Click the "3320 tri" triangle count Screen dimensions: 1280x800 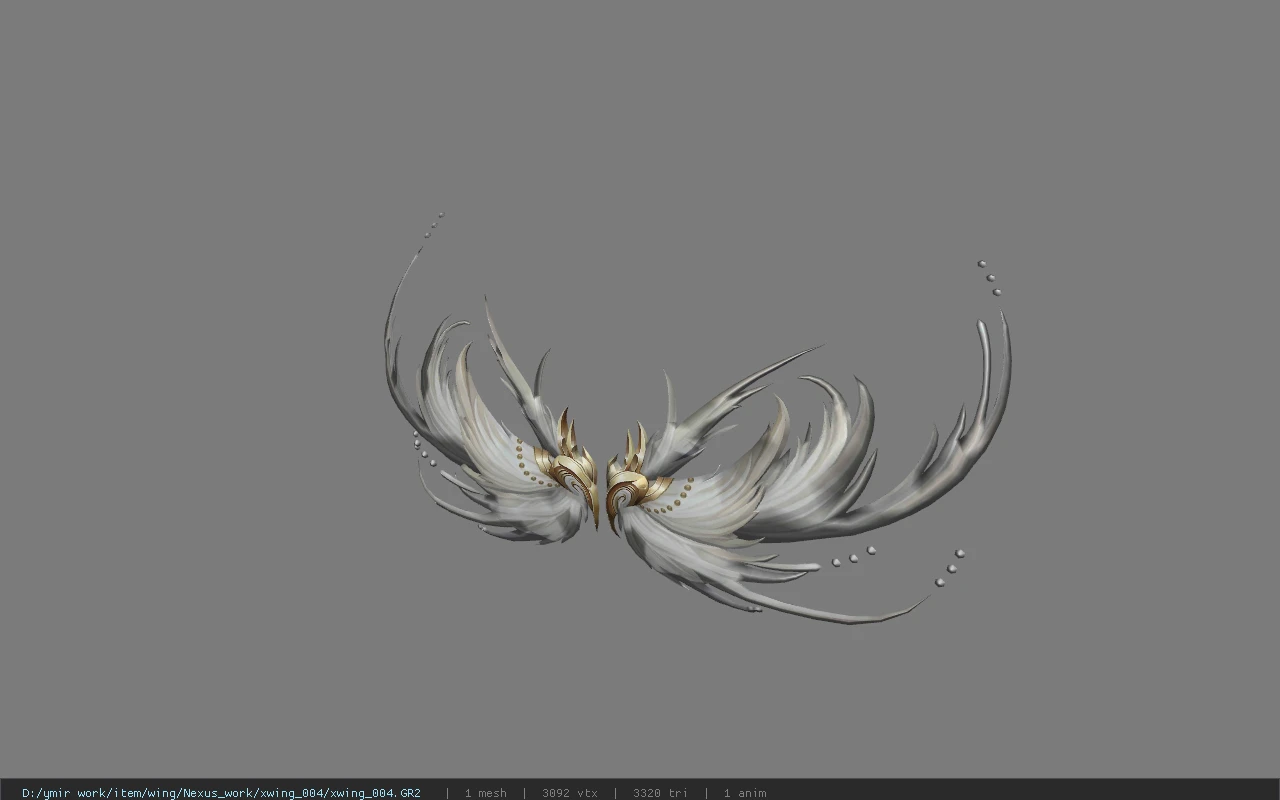(660, 793)
